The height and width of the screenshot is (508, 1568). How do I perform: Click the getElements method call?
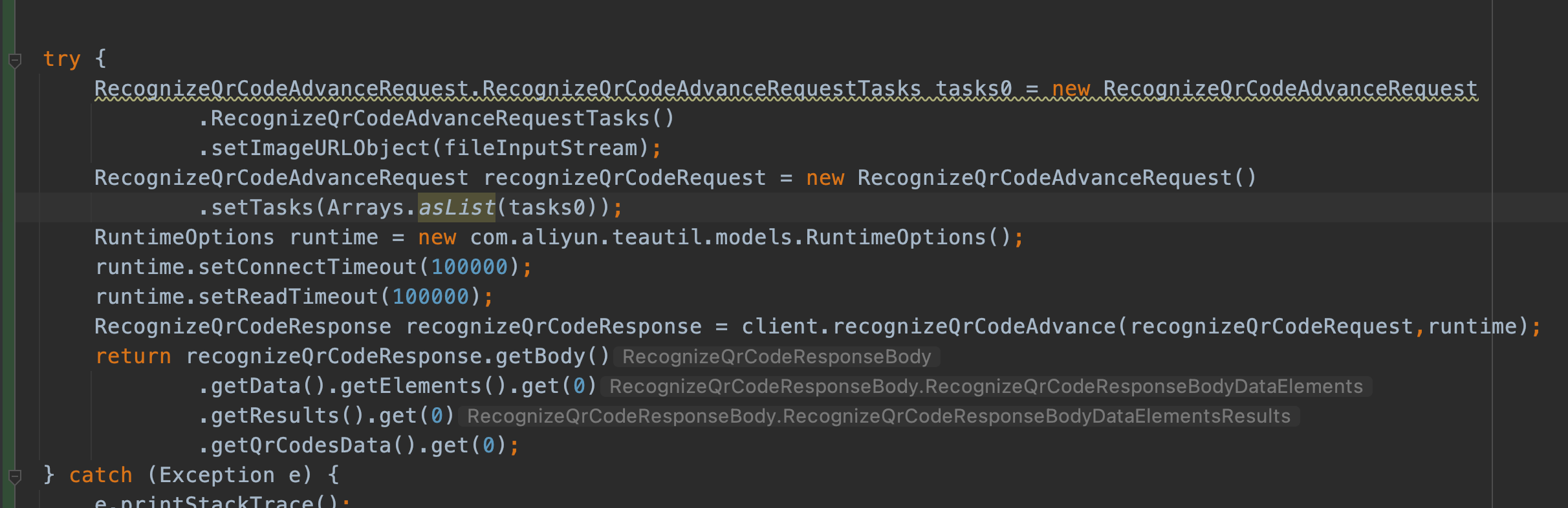(x=417, y=386)
